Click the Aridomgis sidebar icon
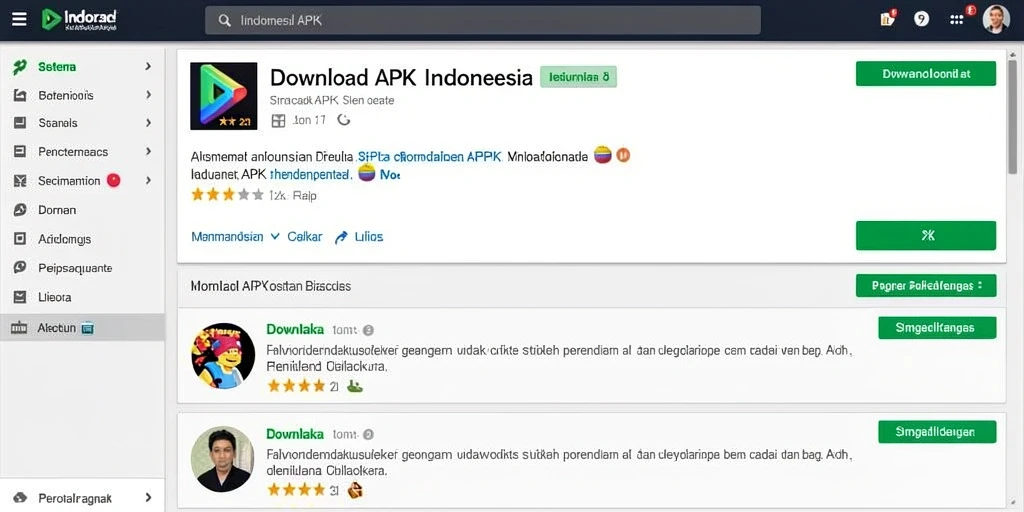 20,239
